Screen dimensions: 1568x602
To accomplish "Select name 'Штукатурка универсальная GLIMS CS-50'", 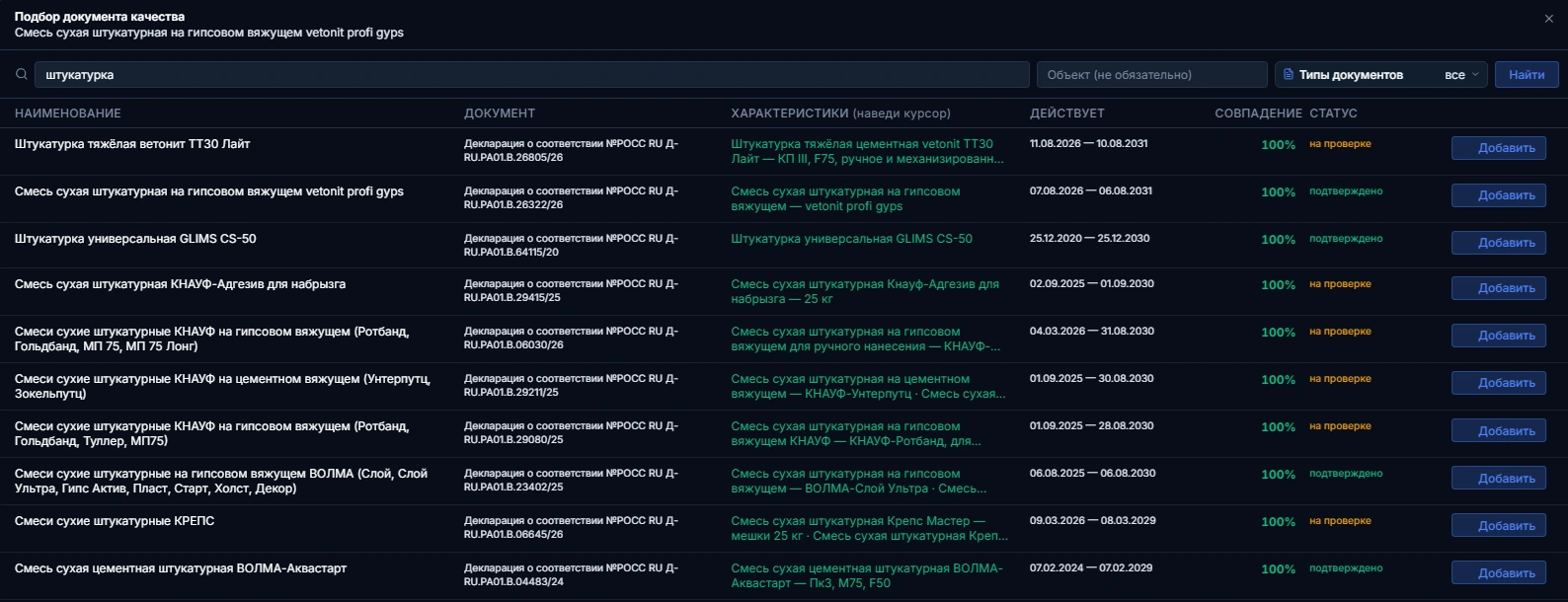I will (135, 239).
